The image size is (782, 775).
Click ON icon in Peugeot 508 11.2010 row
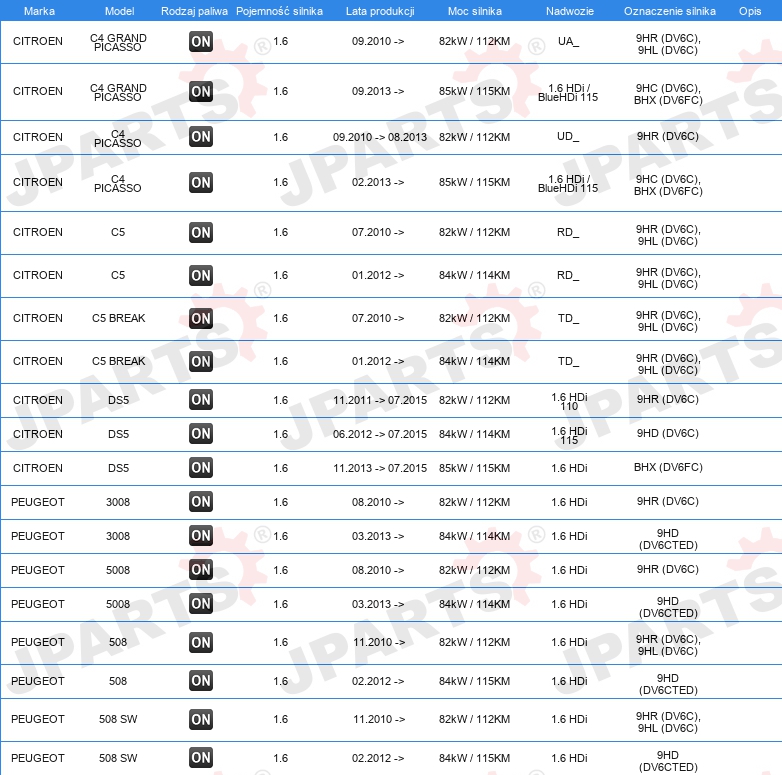201,642
